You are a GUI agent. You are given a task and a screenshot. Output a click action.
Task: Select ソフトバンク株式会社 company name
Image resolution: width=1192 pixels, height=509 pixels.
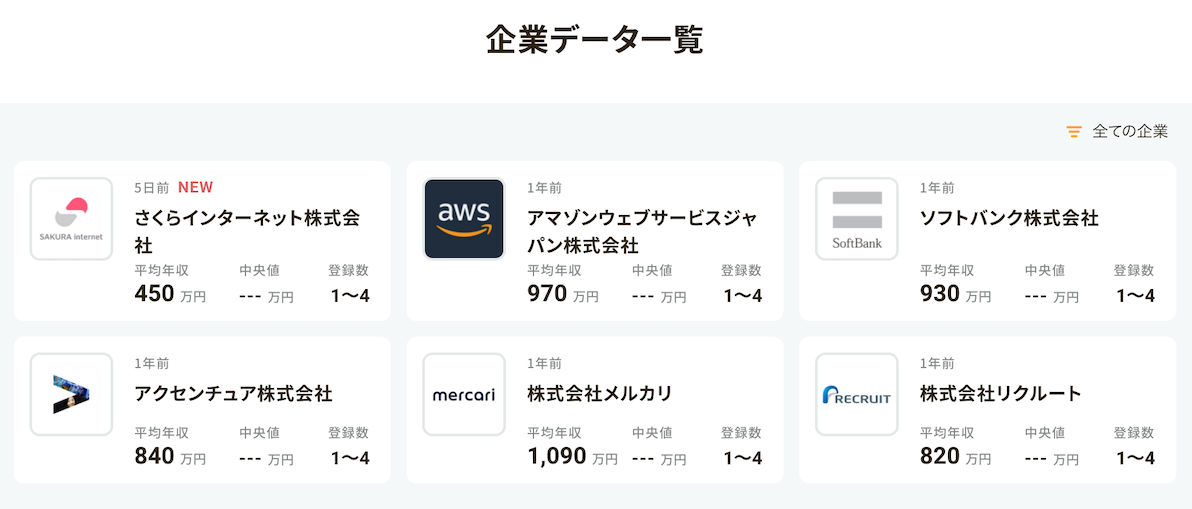(1009, 217)
